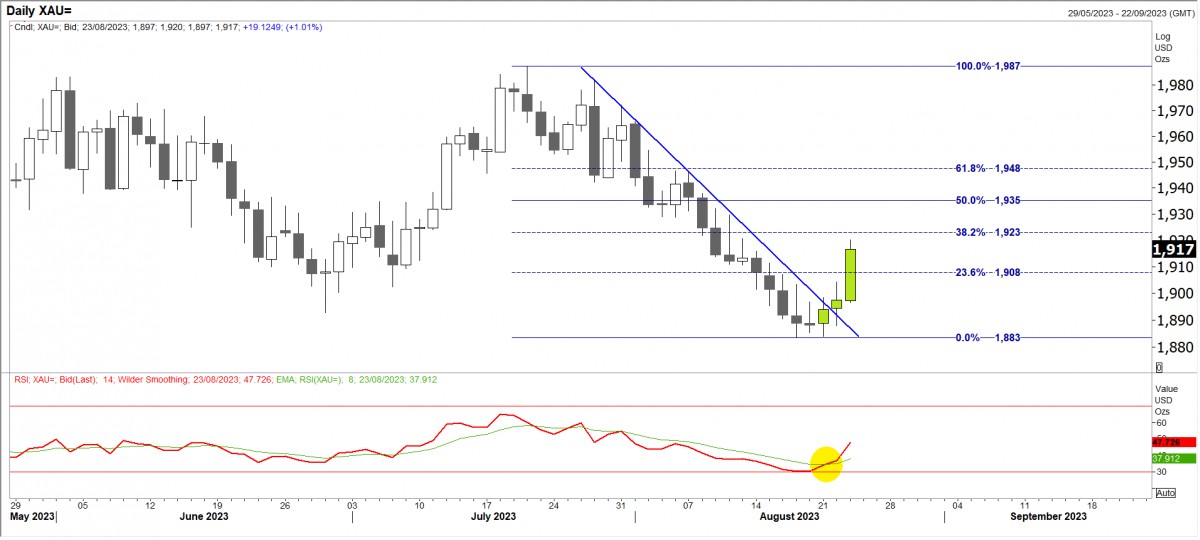Click the Auto scale button
Viewport: 1200px width, 540px height.
tap(1165, 492)
